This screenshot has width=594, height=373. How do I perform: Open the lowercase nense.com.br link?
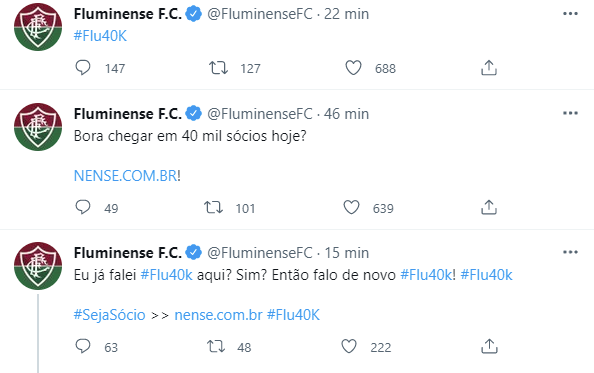[x=218, y=315]
